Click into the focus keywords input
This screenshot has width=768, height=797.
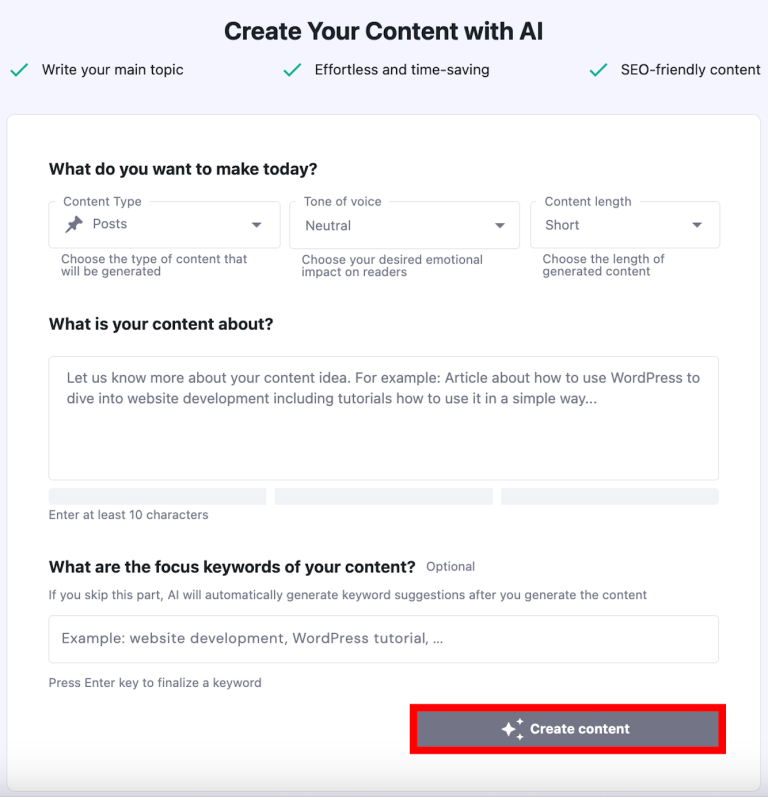pos(383,638)
